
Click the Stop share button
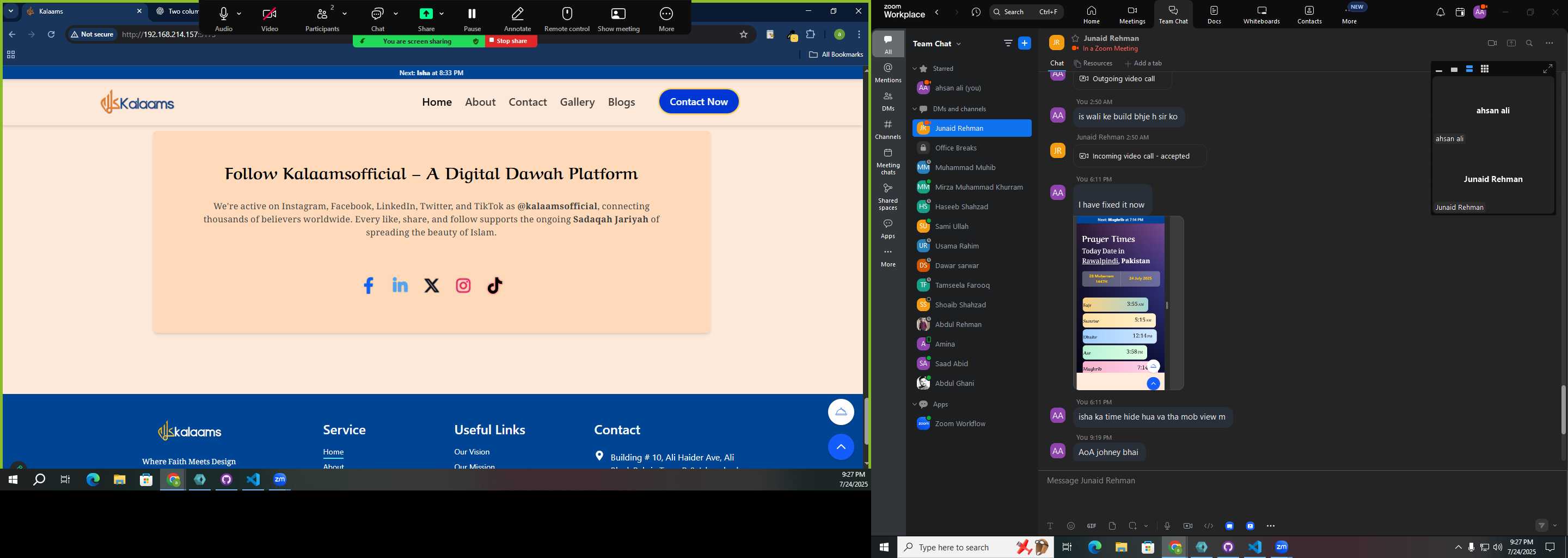pos(511,41)
